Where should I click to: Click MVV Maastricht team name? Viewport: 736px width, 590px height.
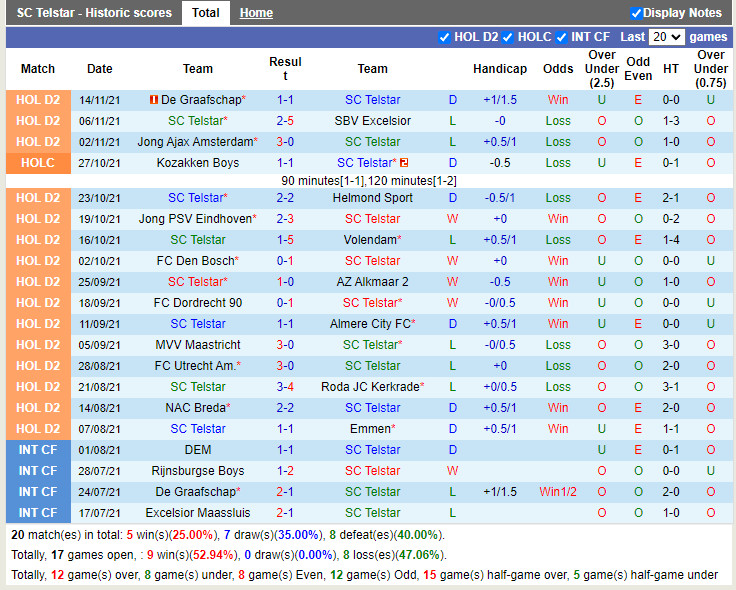[198, 345]
